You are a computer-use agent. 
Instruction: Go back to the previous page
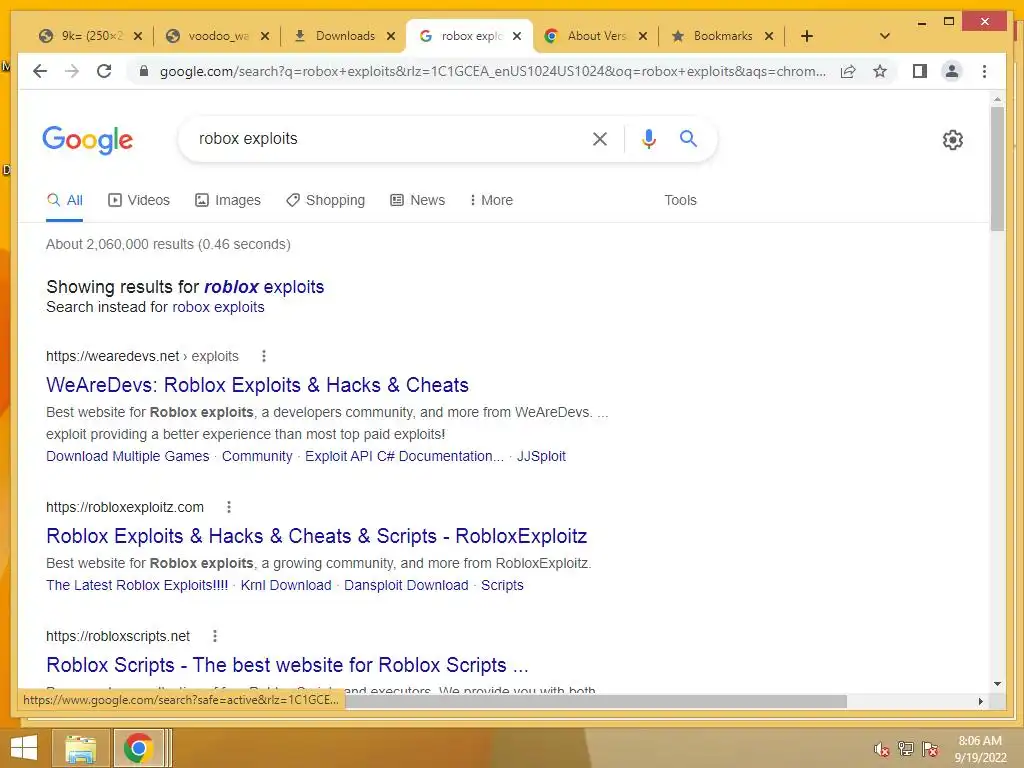40,71
